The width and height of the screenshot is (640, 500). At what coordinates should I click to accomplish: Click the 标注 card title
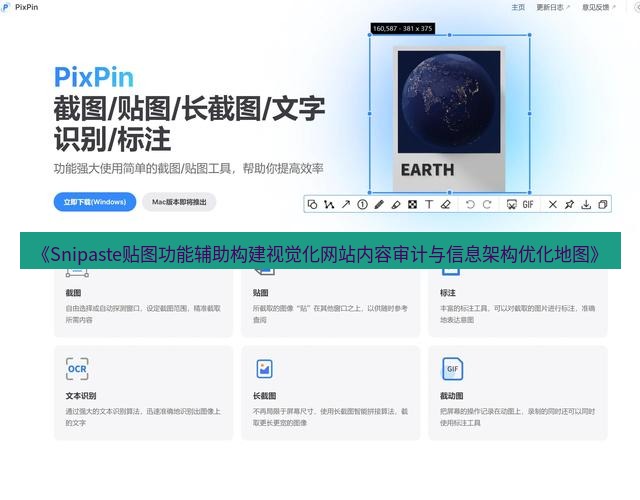coord(448,293)
